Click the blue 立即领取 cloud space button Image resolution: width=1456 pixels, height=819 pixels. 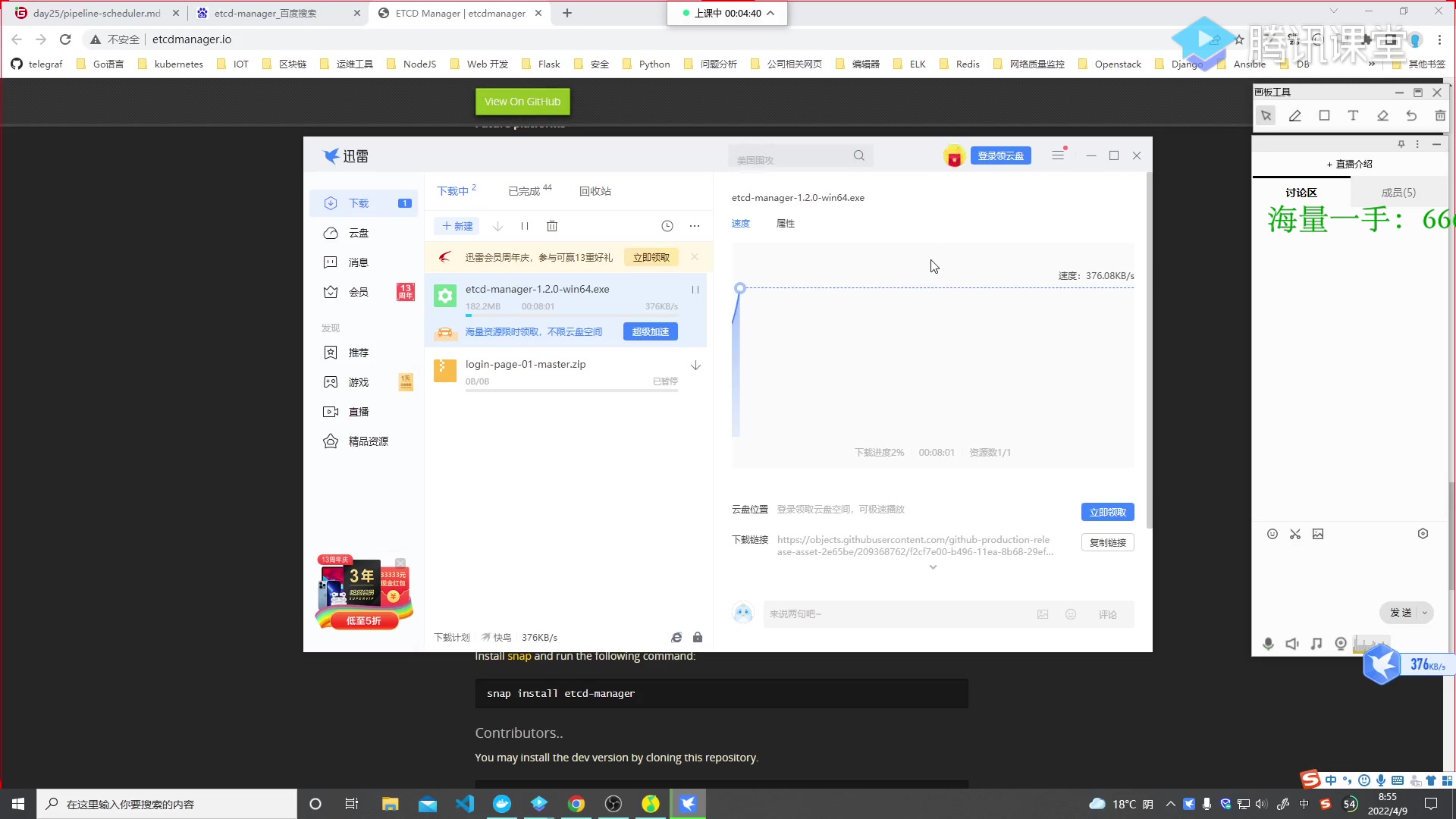(1108, 513)
